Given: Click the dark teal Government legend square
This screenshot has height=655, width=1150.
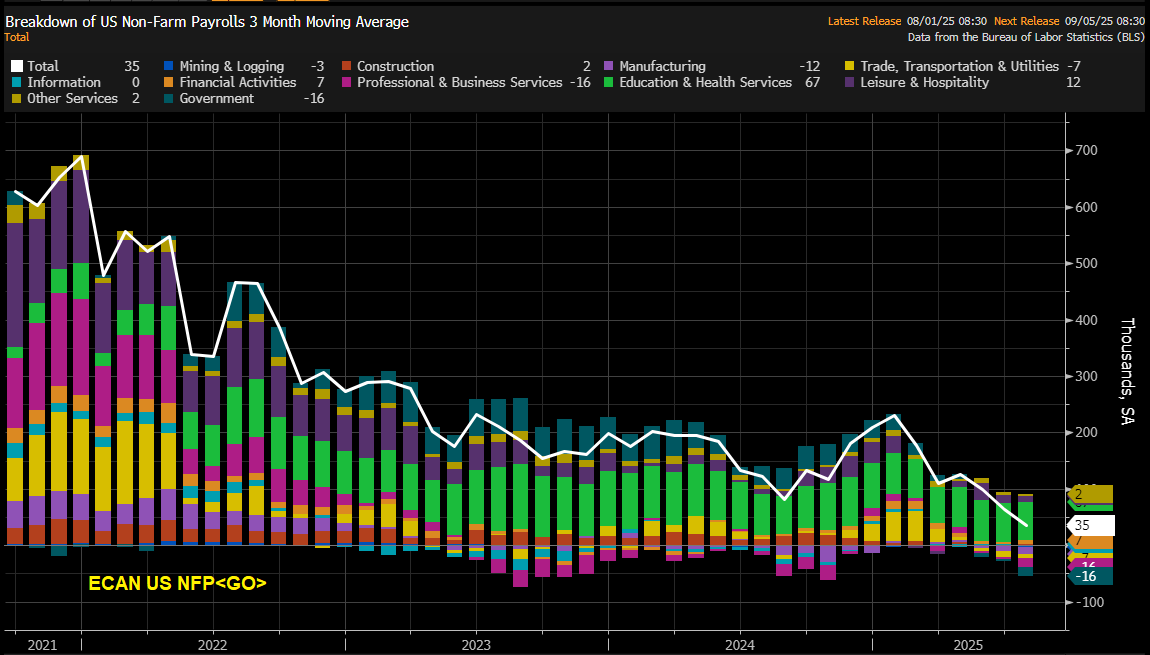Looking at the screenshot, I should (x=169, y=98).
